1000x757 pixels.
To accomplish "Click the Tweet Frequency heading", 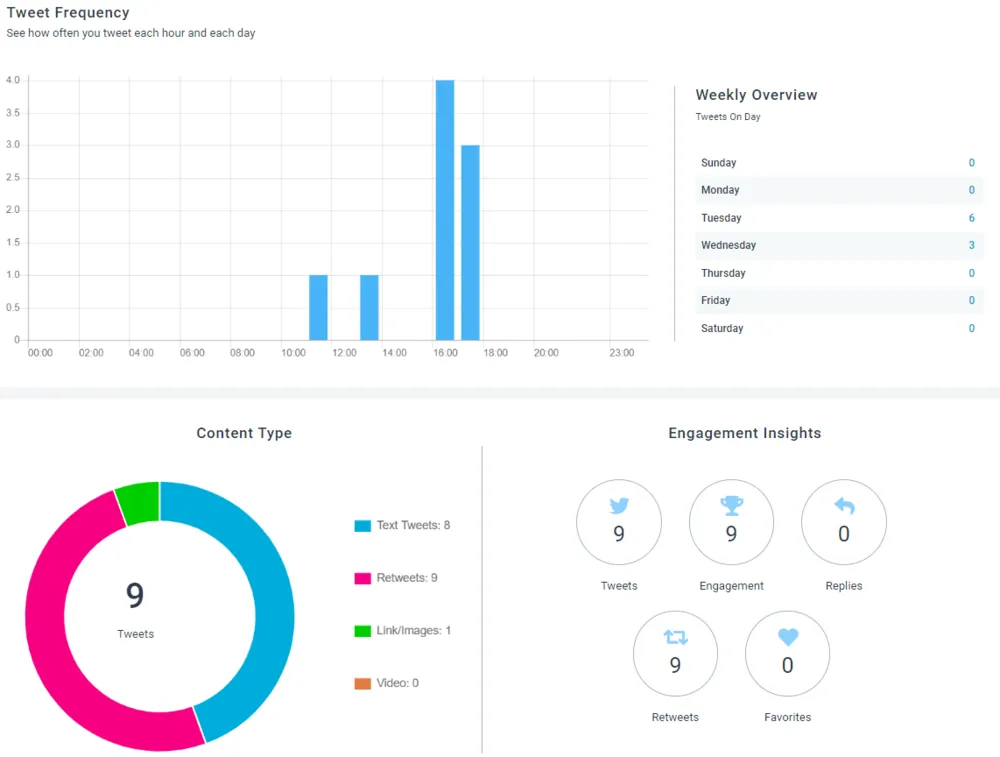I will click(x=68, y=13).
